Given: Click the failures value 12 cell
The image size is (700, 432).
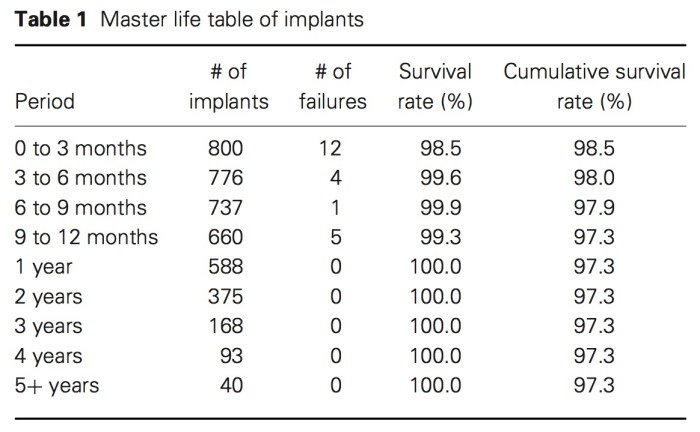Looking at the screenshot, I should click(331, 149).
